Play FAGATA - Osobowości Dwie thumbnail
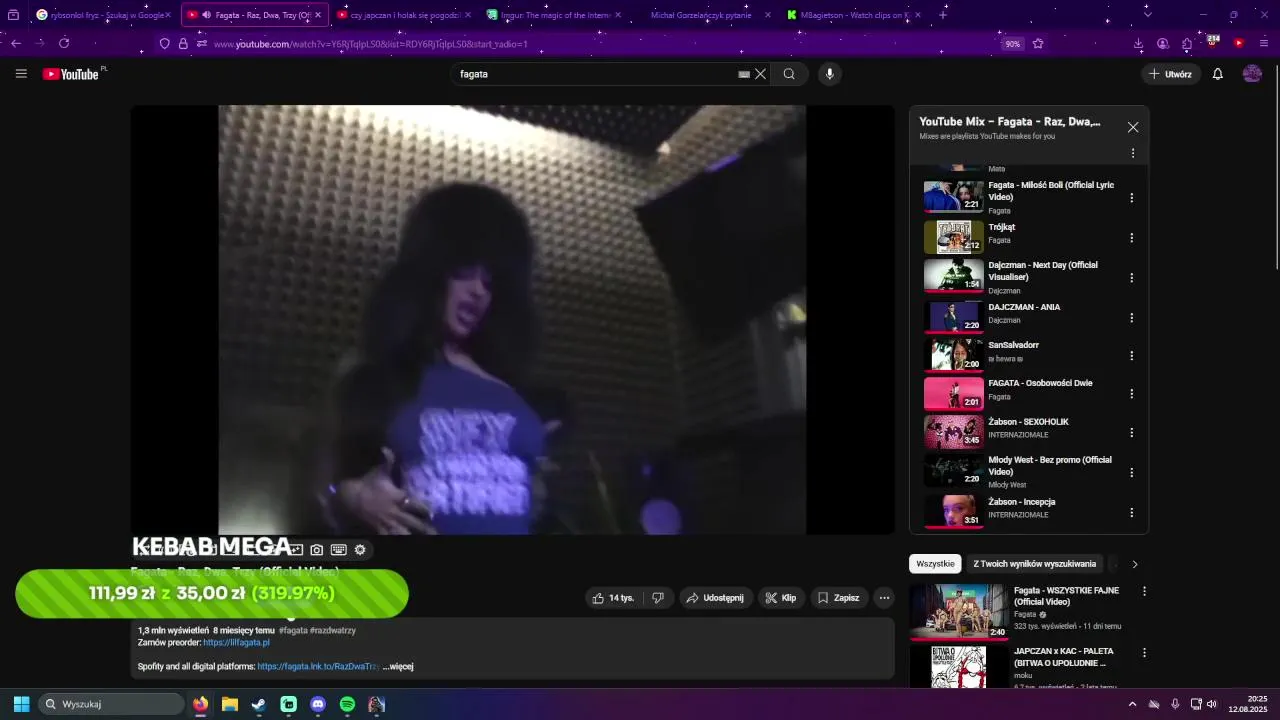The height and width of the screenshot is (720, 1280). (953, 393)
